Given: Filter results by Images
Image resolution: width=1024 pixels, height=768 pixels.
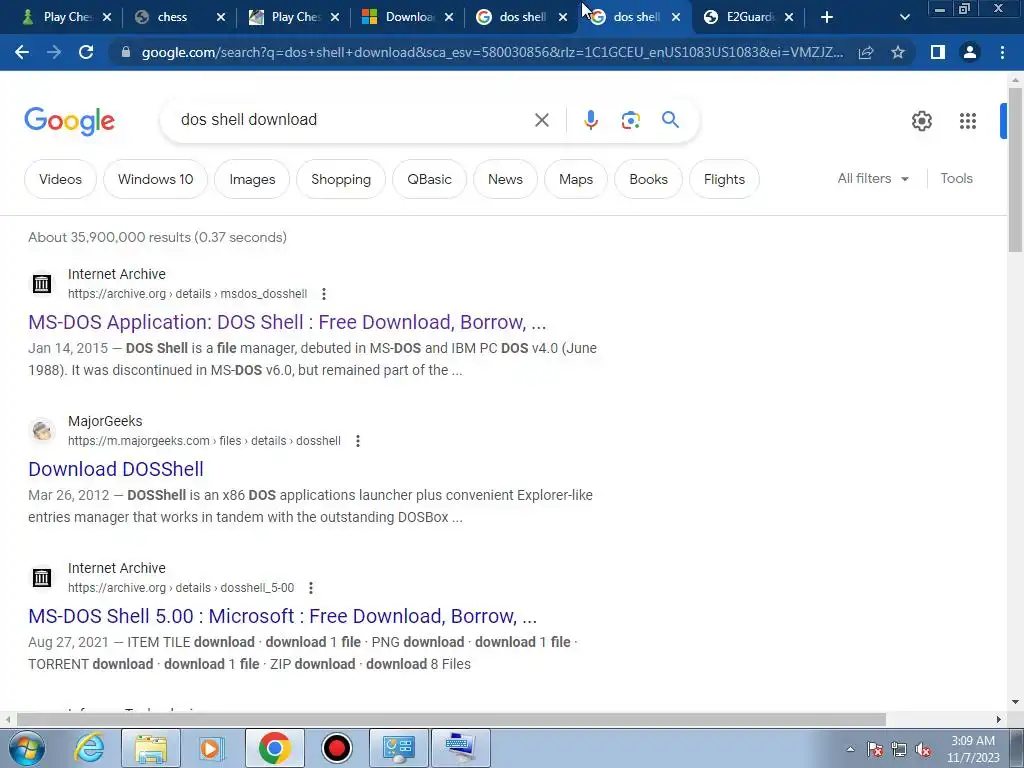Looking at the screenshot, I should coord(252,179).
